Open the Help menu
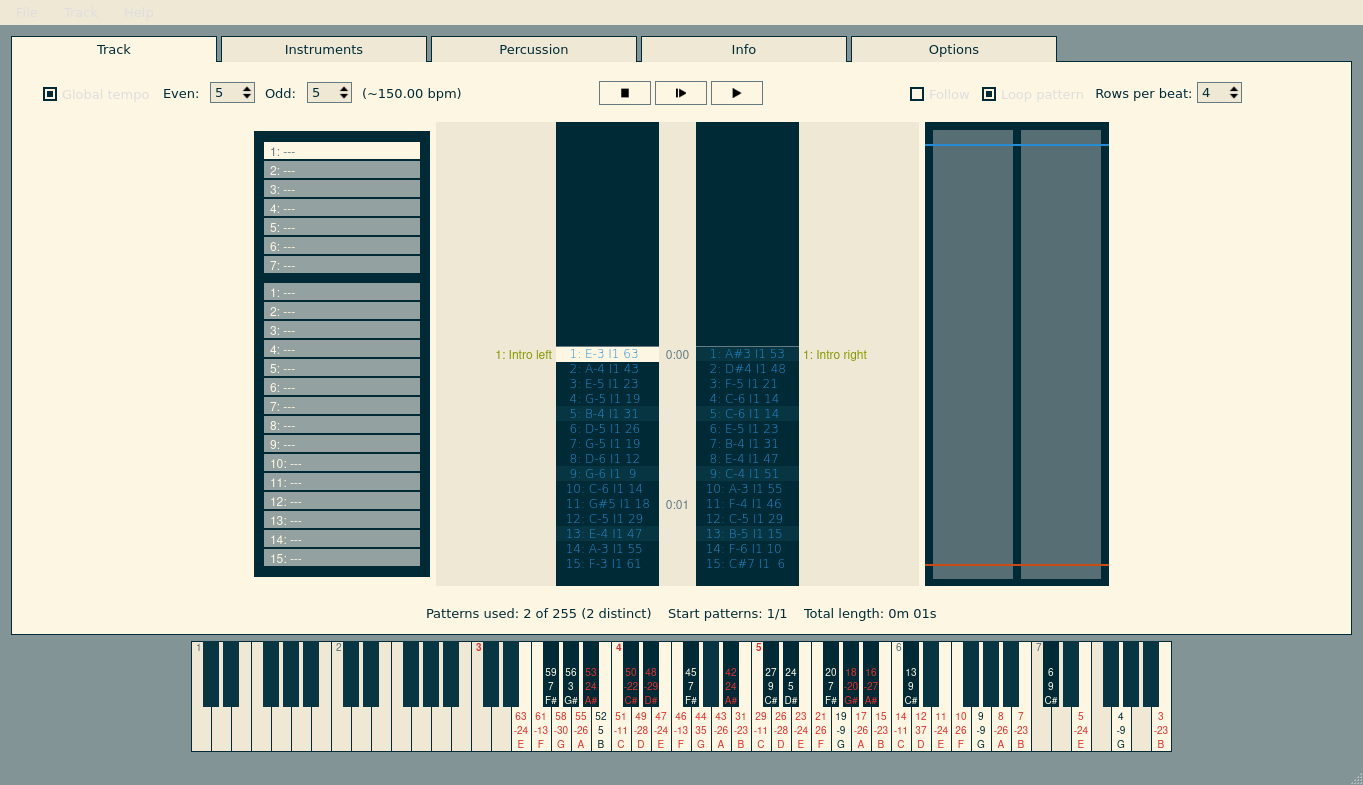The image size is (1363, 785). (x=139, y=12)
